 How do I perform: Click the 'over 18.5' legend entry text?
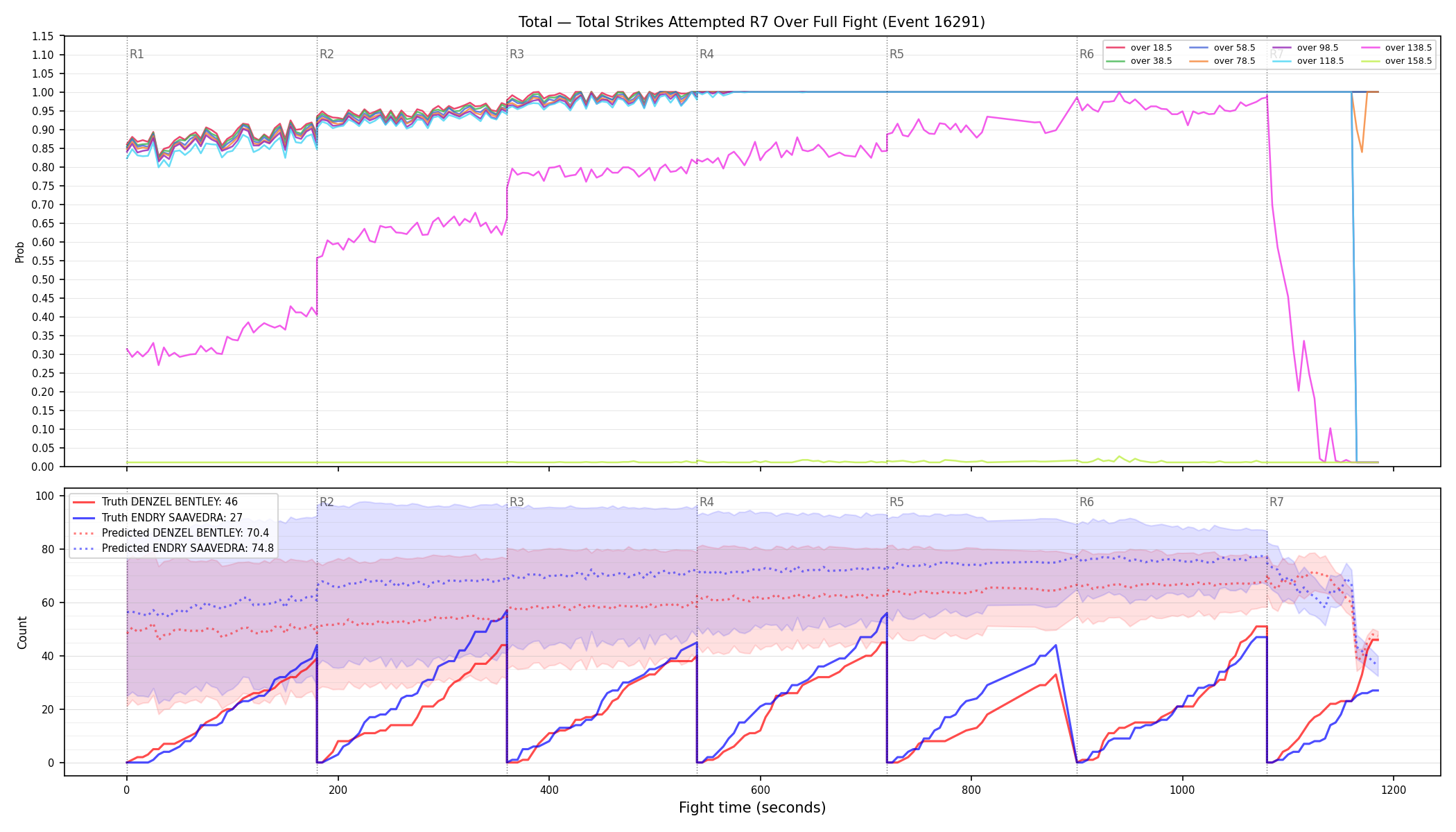tap(1151, 48)
